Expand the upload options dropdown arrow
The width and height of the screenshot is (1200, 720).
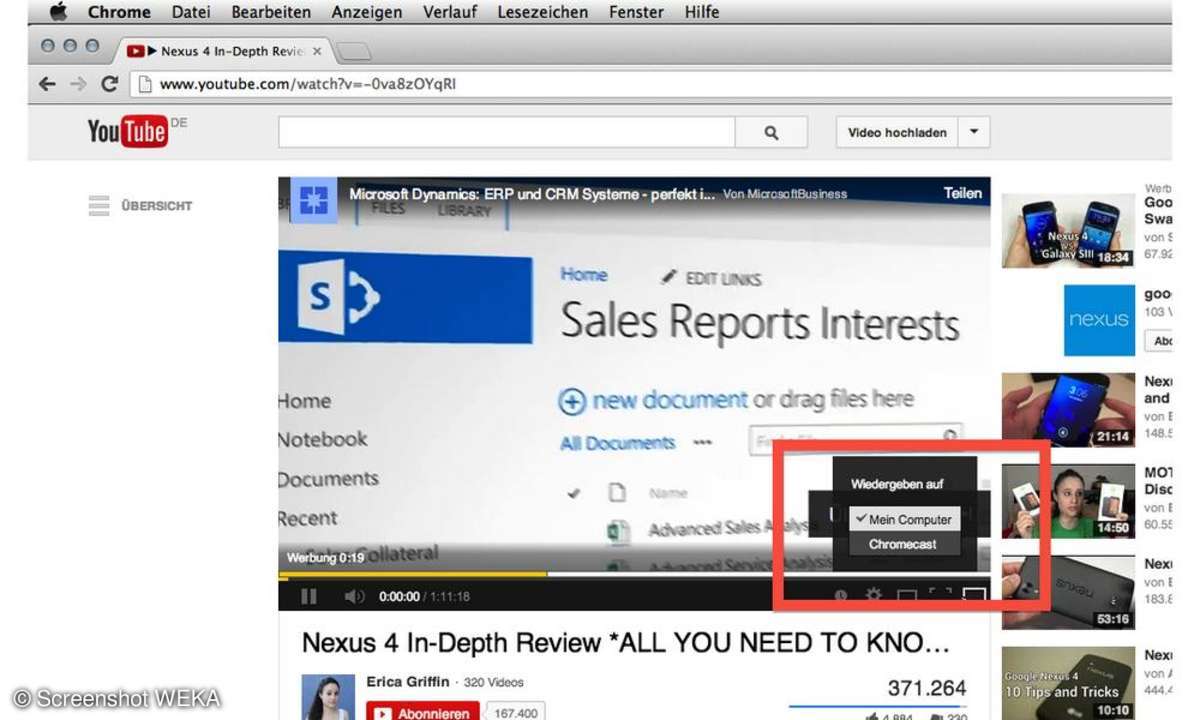[974, 132]
